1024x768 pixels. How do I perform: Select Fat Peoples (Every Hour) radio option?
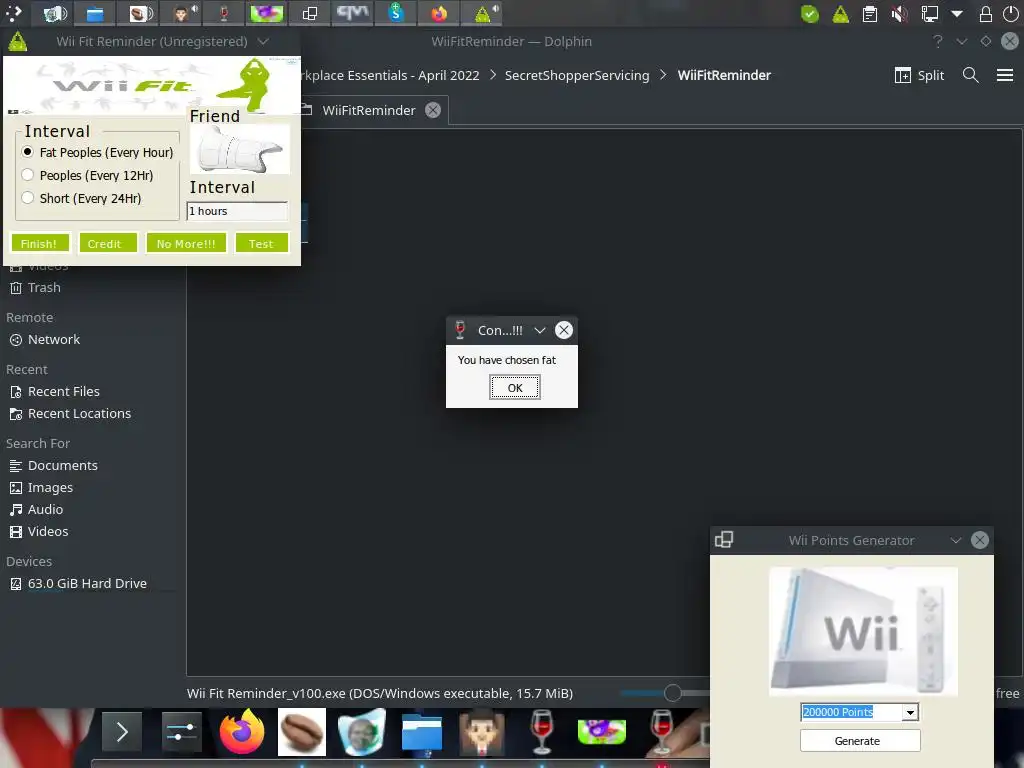pos(98,152)
